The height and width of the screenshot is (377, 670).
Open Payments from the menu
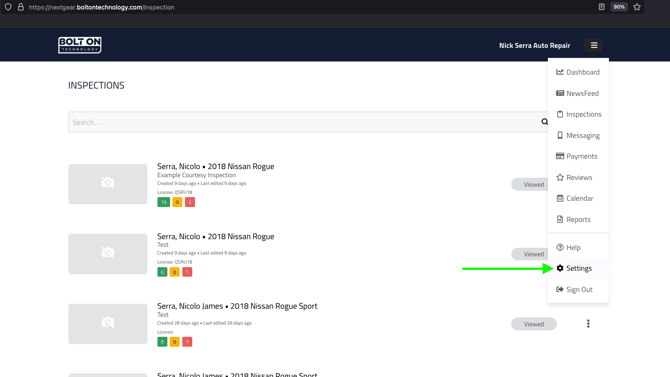578,156
